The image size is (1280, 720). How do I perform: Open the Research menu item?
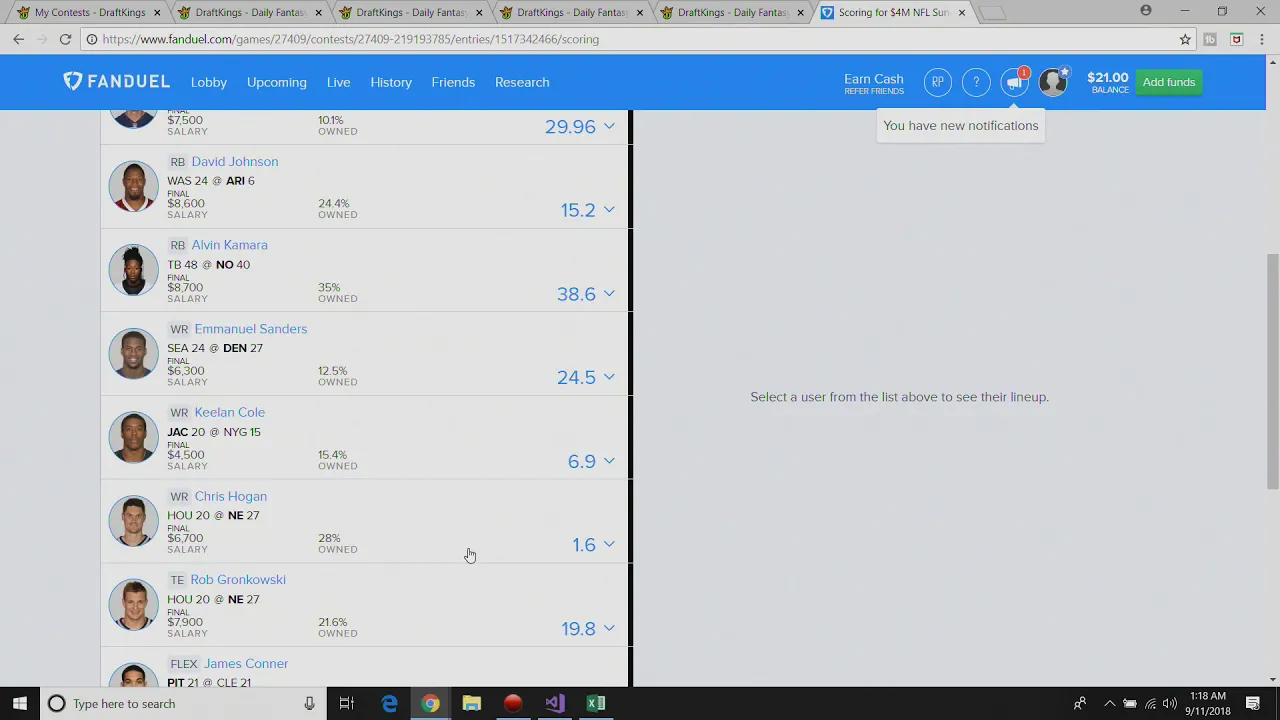[522, 82]
